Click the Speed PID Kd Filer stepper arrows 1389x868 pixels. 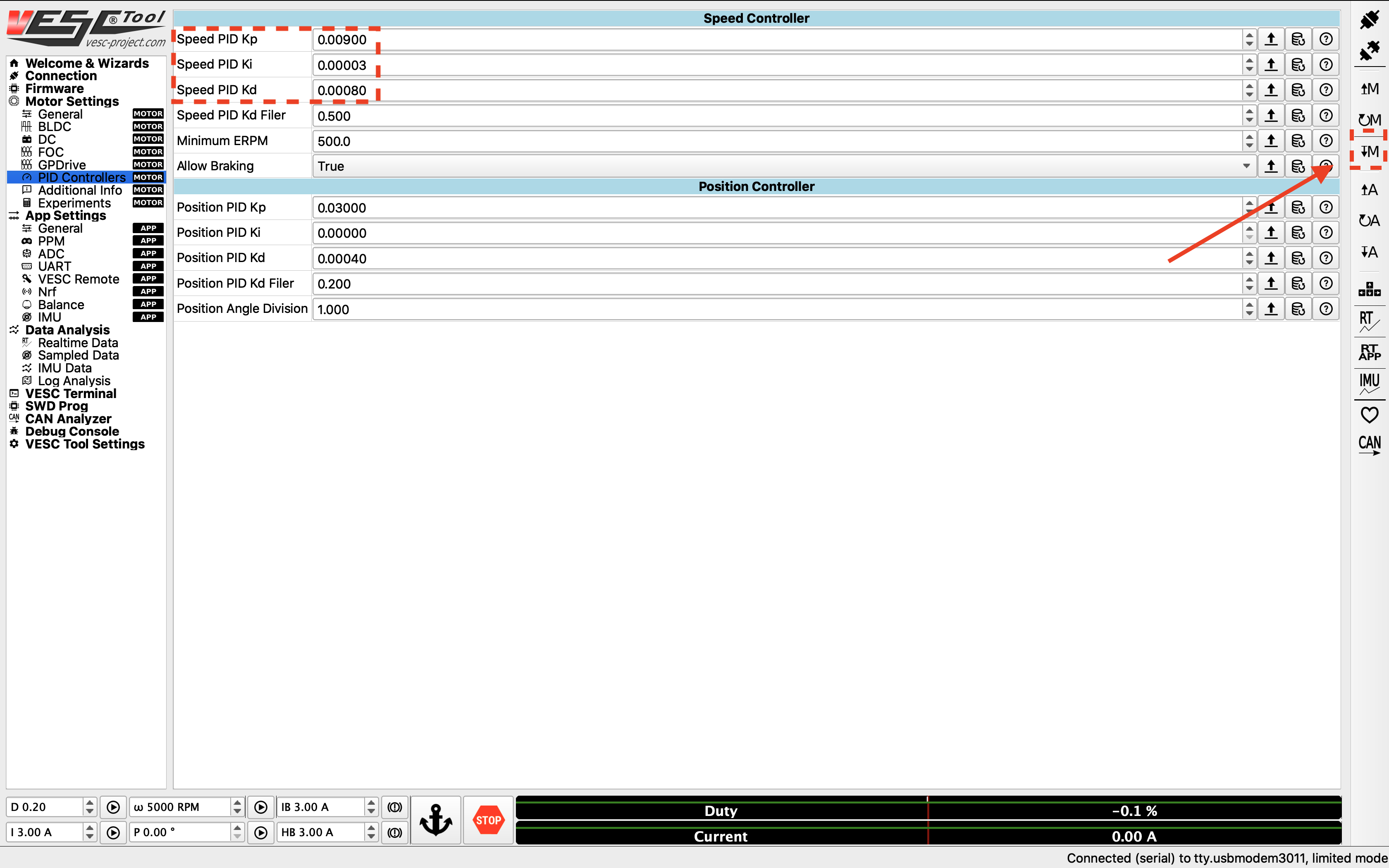click(1250, 115)
